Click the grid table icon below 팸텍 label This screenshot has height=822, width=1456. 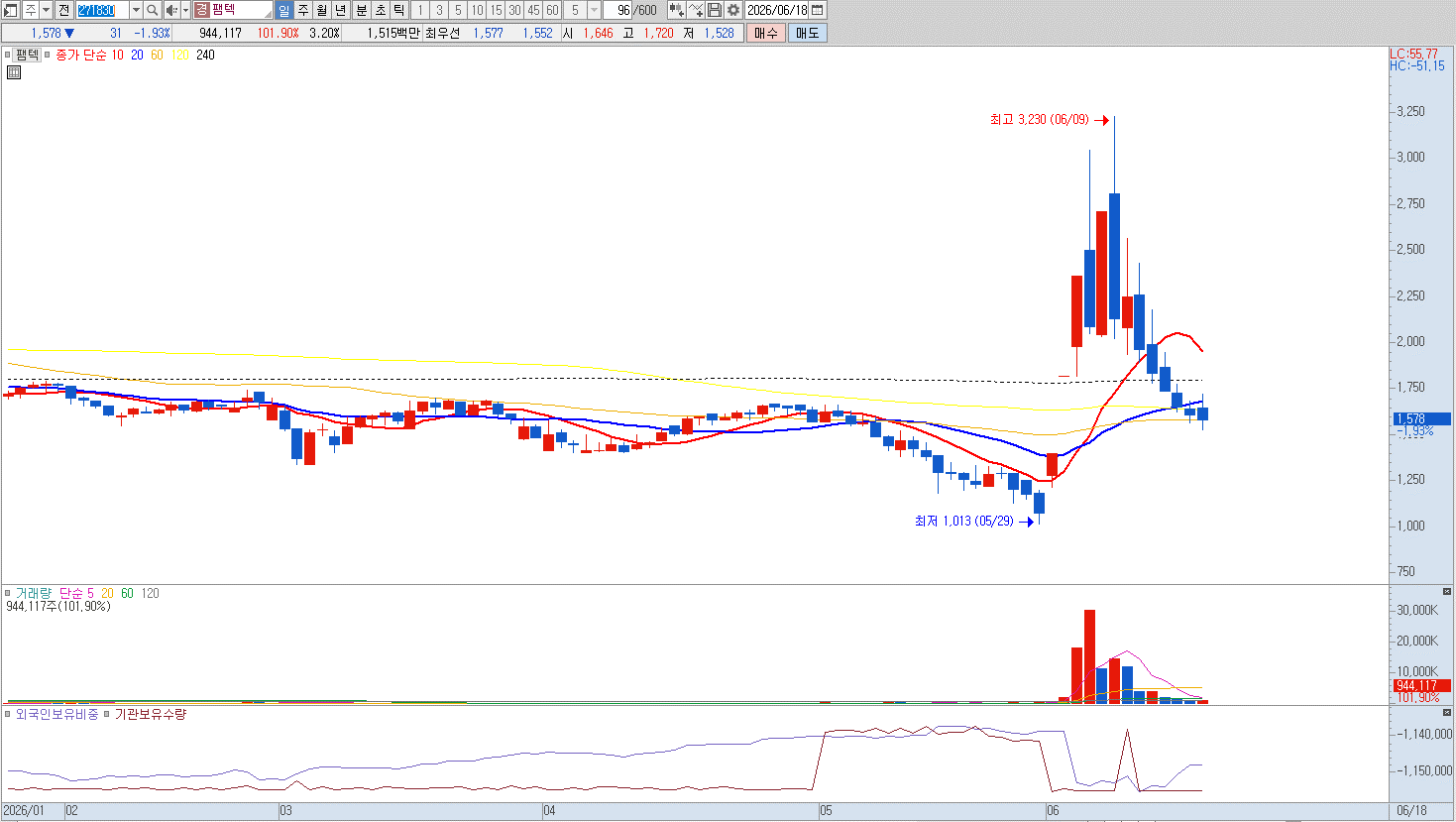pos(14,72)
